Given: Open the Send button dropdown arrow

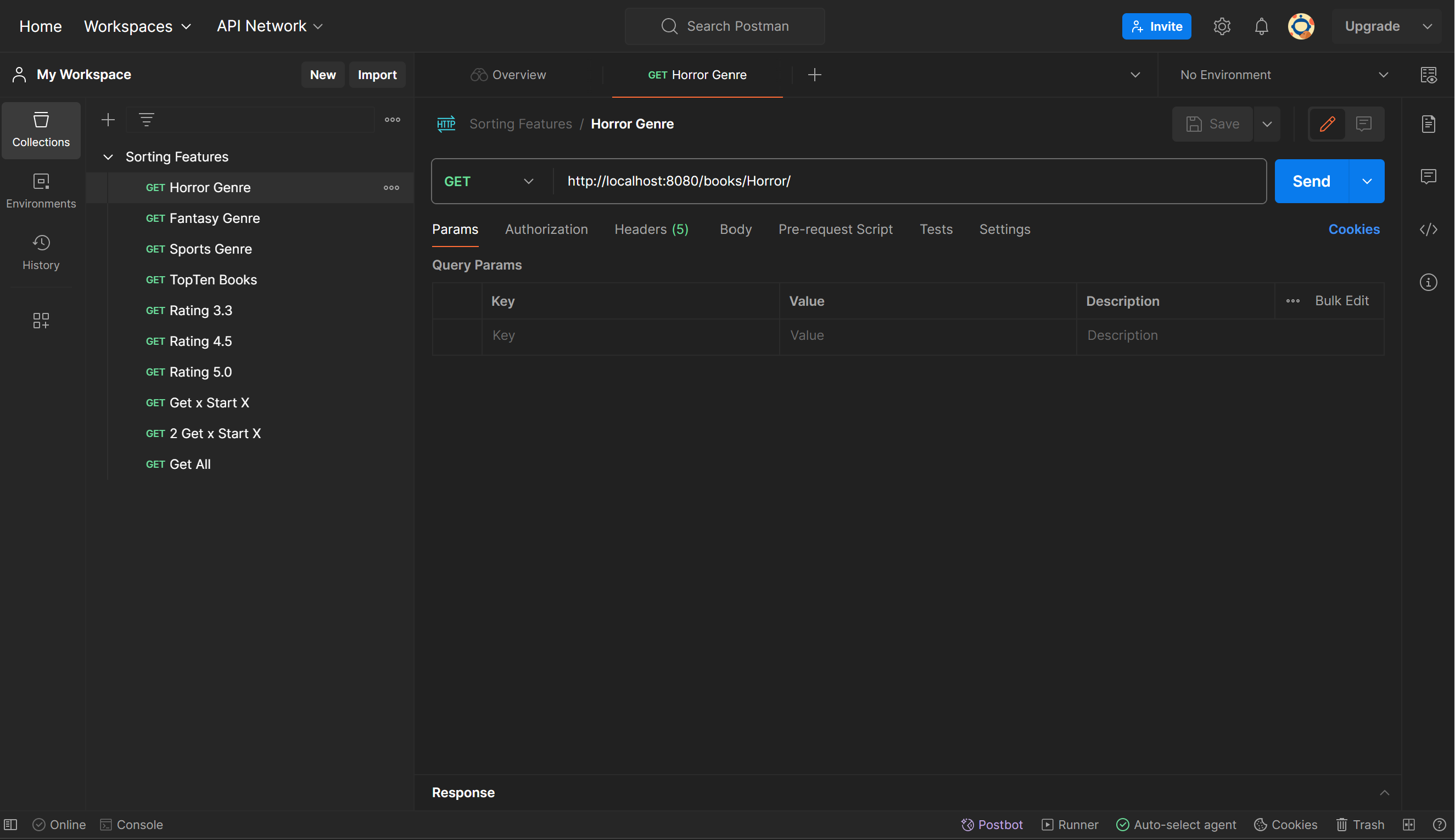Looking at the screenshot, I should point(1367,182).
